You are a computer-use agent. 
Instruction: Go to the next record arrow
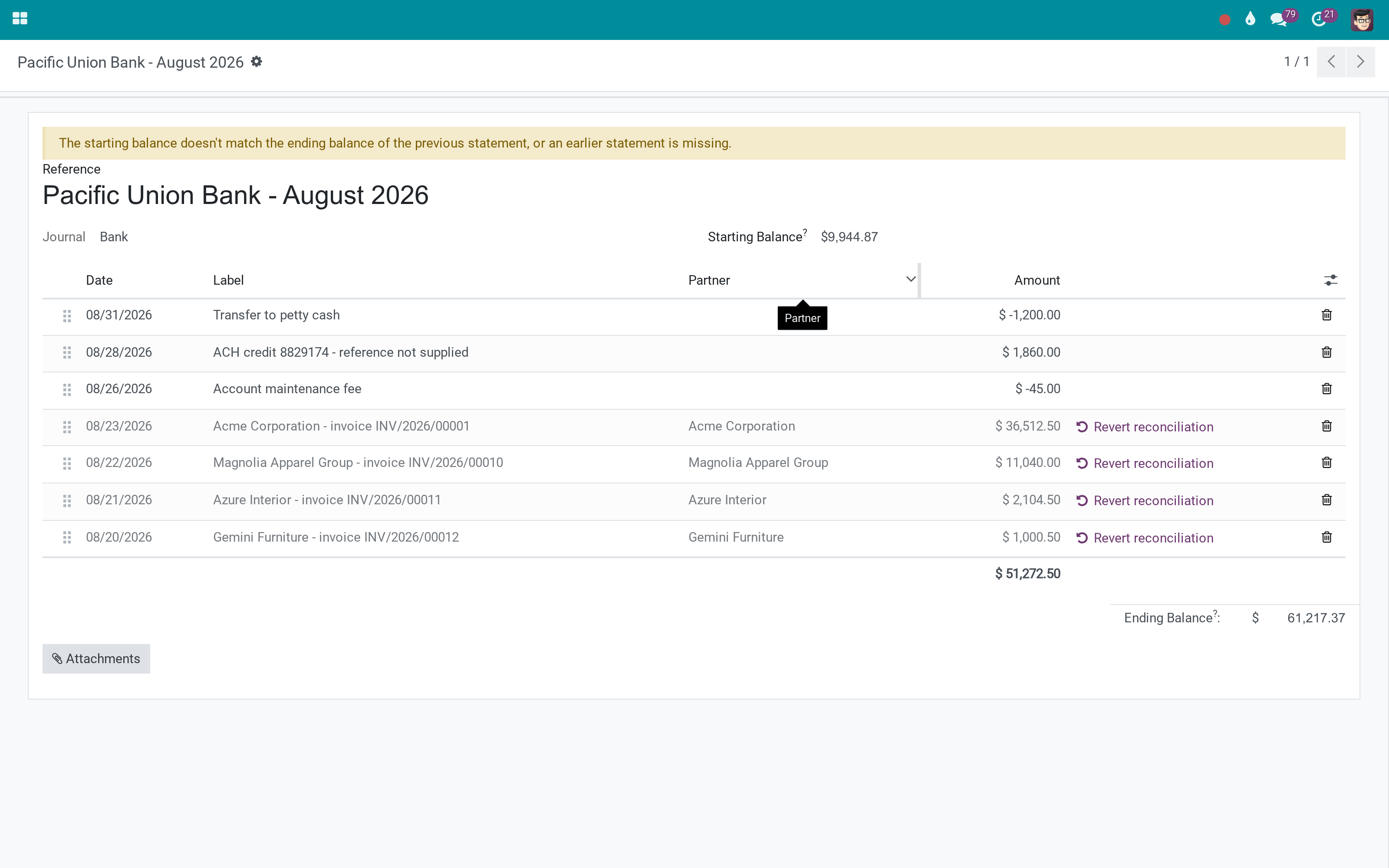coord(1360,62)
